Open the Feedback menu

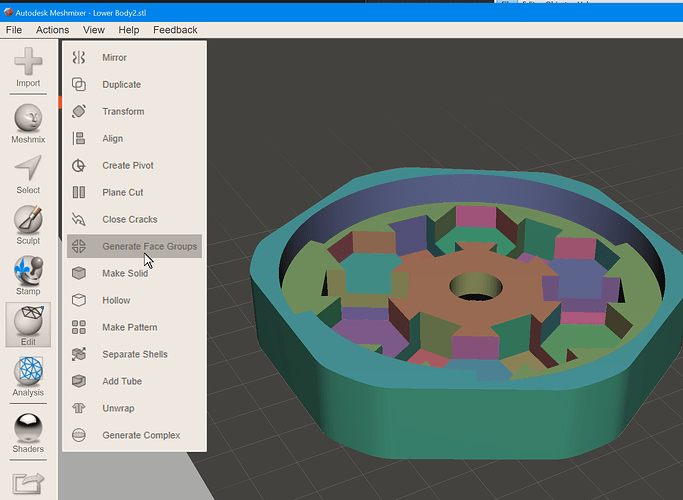pyautogui.click(x=175, y=30)
